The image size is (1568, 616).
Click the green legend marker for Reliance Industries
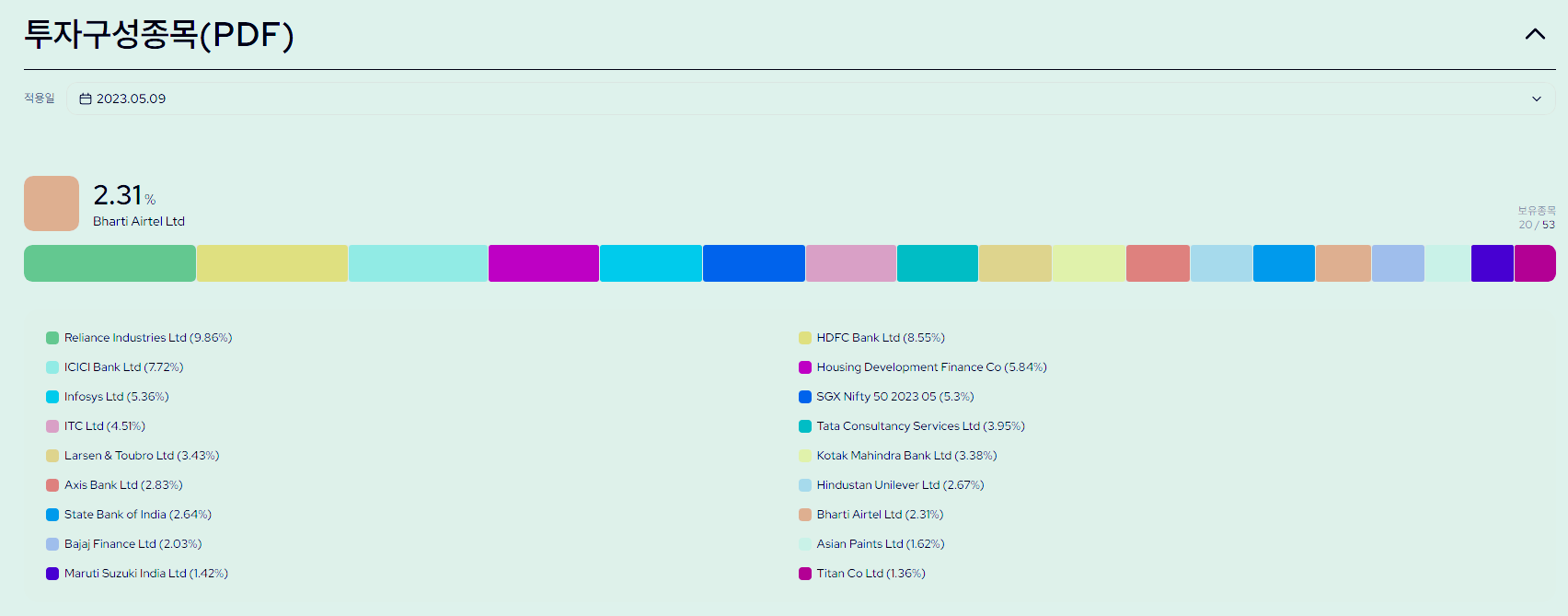(x=52, y=338)
